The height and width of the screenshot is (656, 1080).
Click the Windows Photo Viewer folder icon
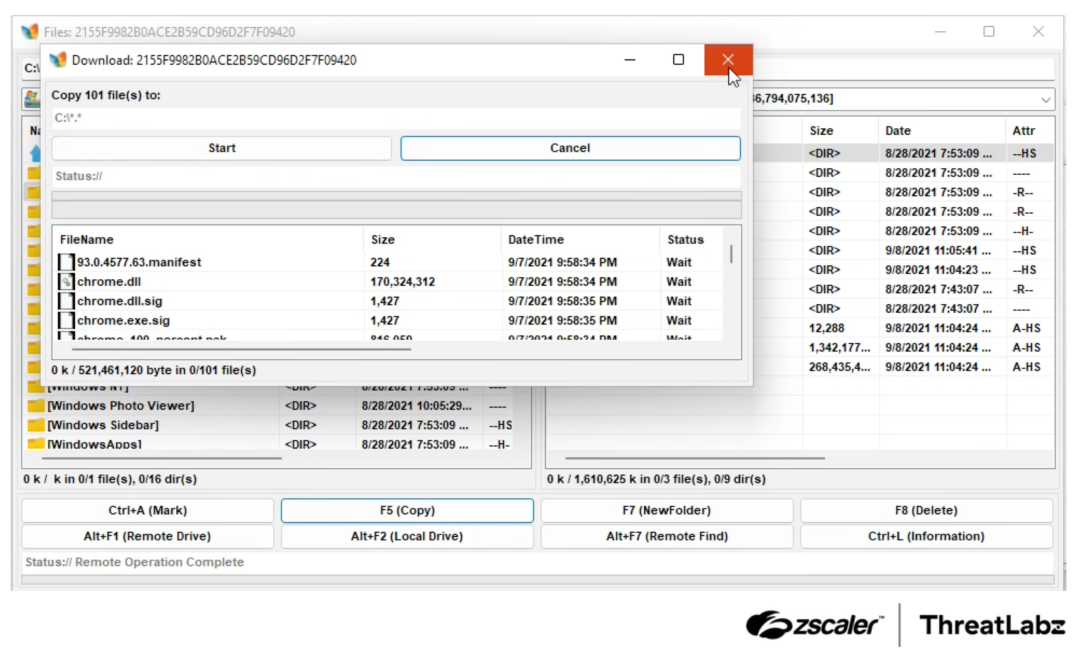[x=36, y=406]
